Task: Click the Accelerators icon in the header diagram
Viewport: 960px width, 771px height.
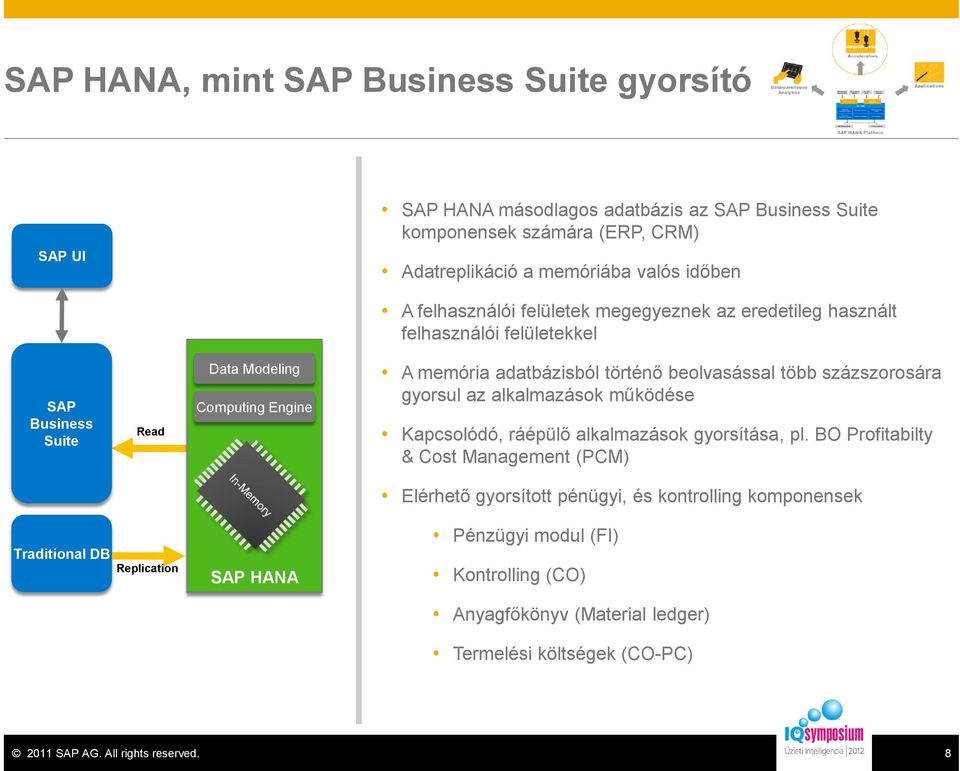Action: [x=860, y=40]
